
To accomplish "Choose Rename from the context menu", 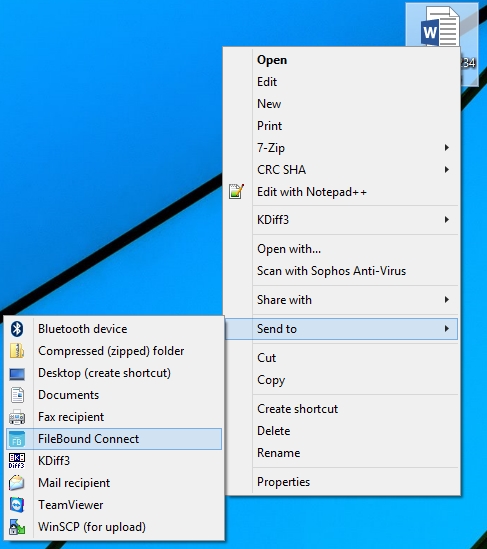I will point(342,453).
